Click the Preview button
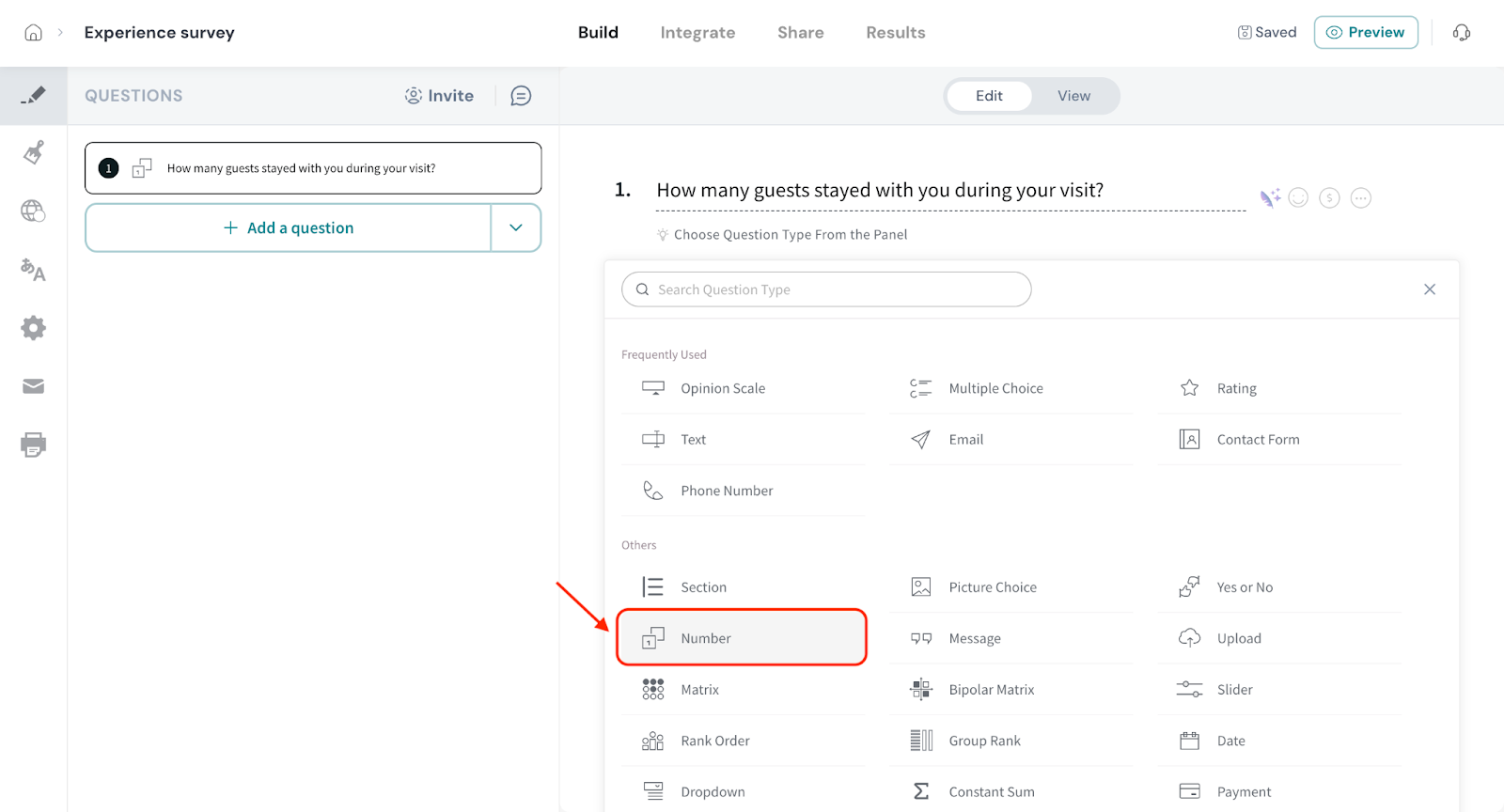Image resolution: width=1504 pixels, height=812 pixels. [1365, 33]
